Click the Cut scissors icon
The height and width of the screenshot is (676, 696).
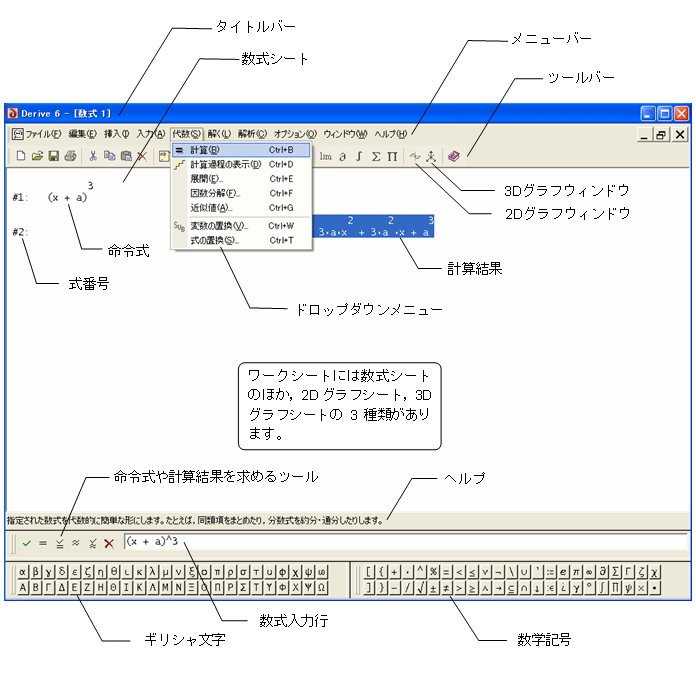click(93, 156)
